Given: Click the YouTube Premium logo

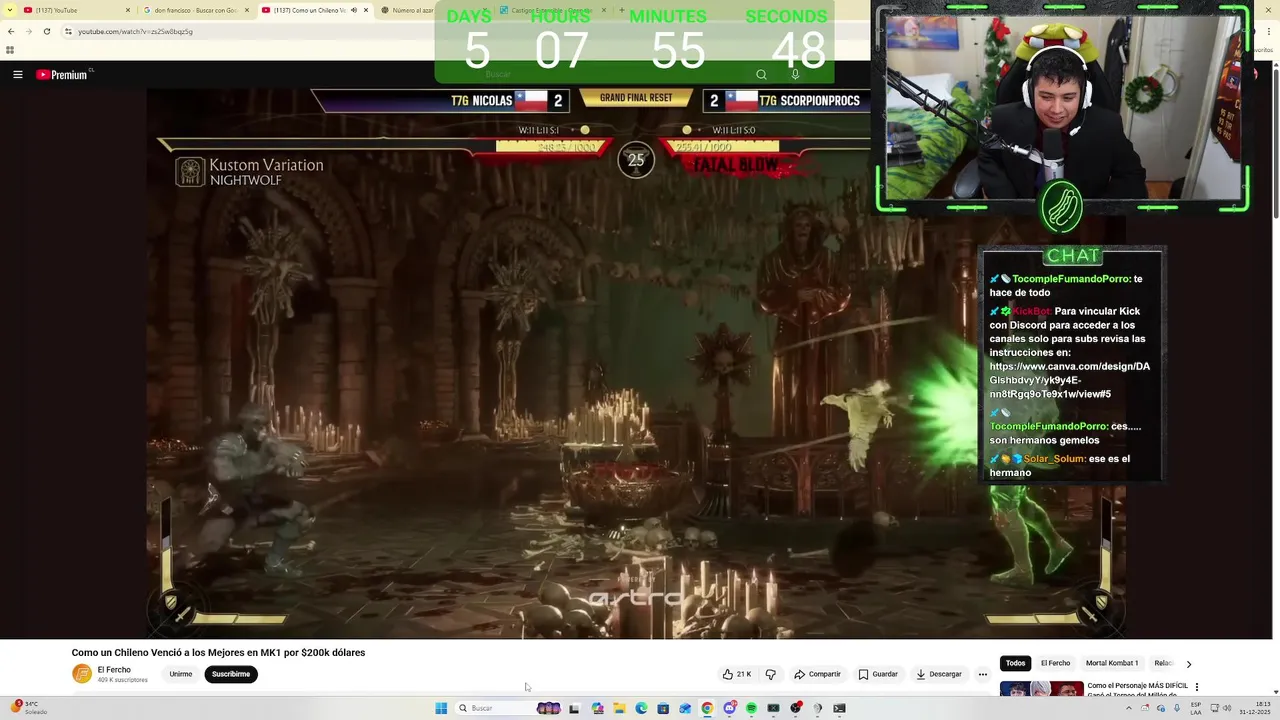Looking at the screenshot, I should [x=62, y=74].
